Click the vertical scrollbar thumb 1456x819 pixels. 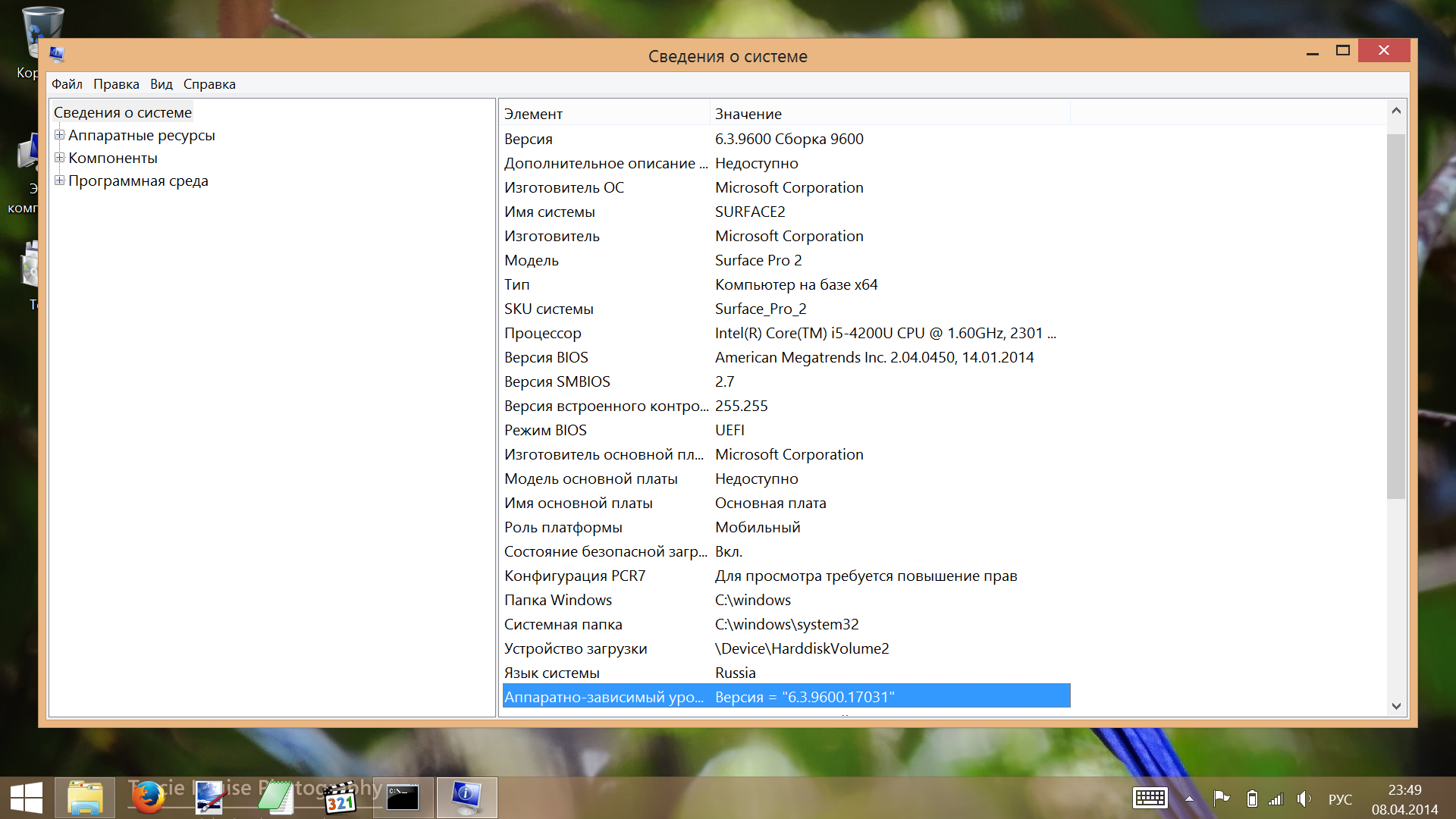1396,316
